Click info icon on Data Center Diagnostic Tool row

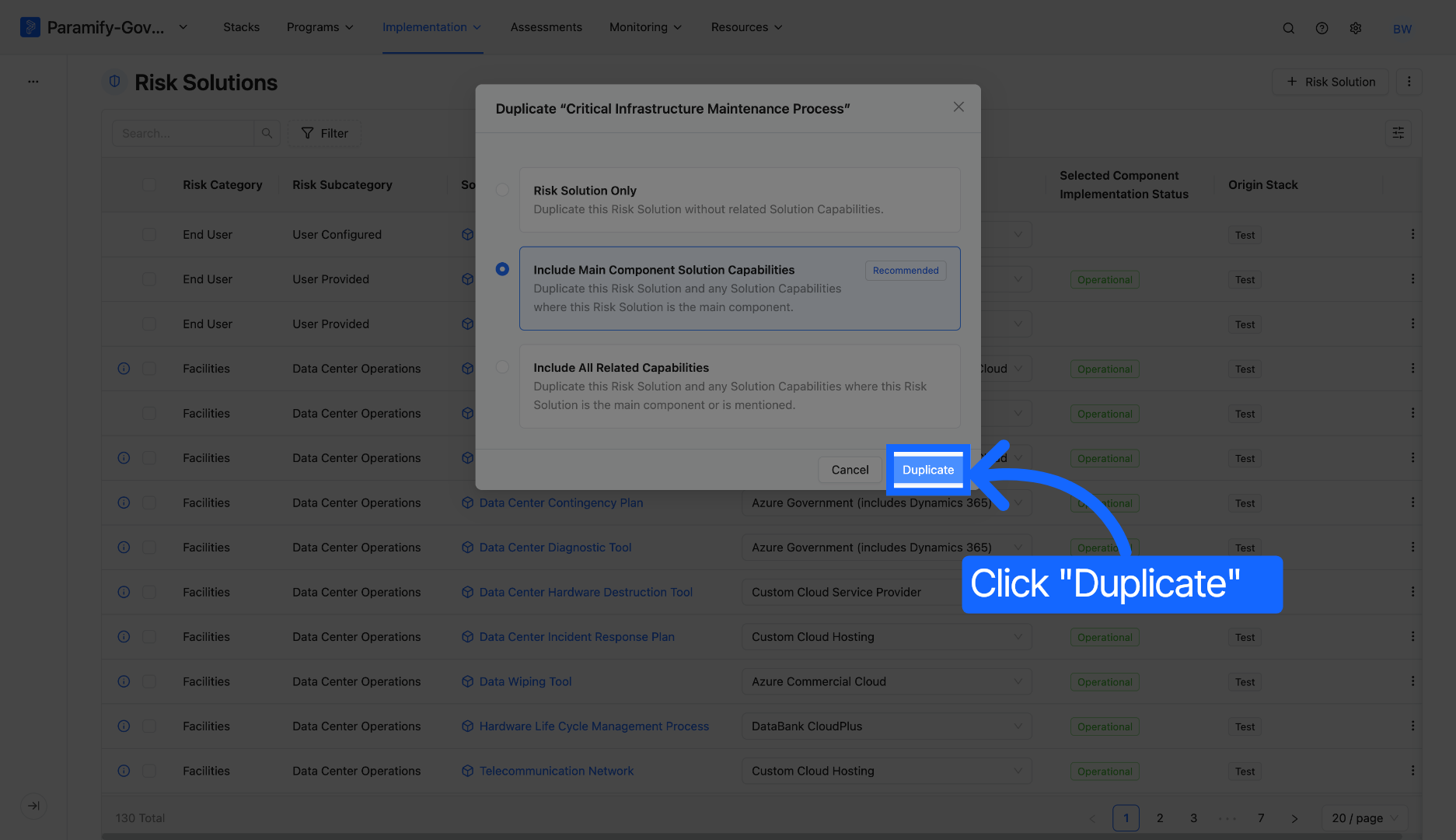(x=124, y=548)
